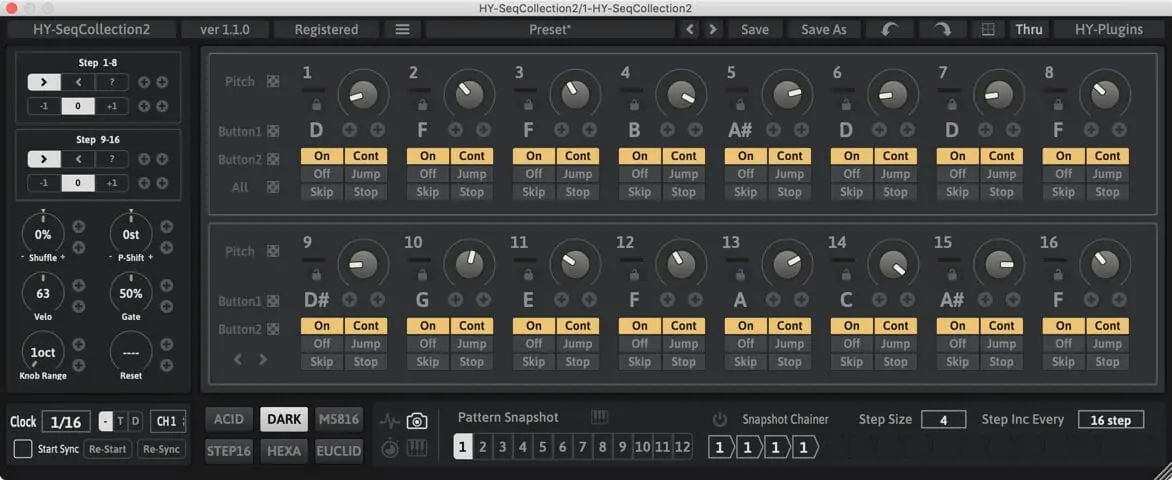Click the snapshot camera icon
1172x480 pixels.
[417, 421]
